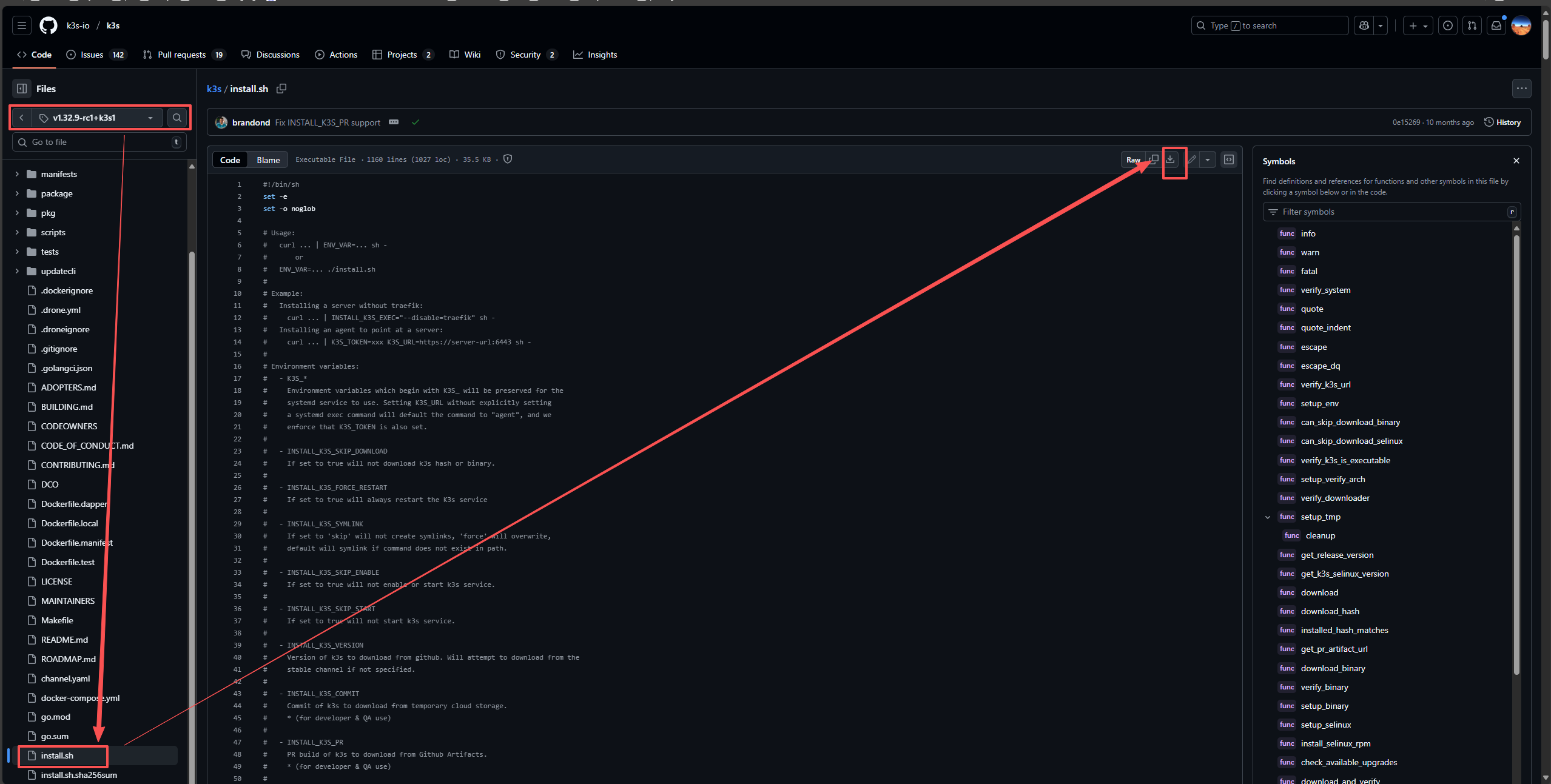The width and height of the screenshot is (1551, 784).
Task: Toggle the symbols panel button
Action: 1229,159
